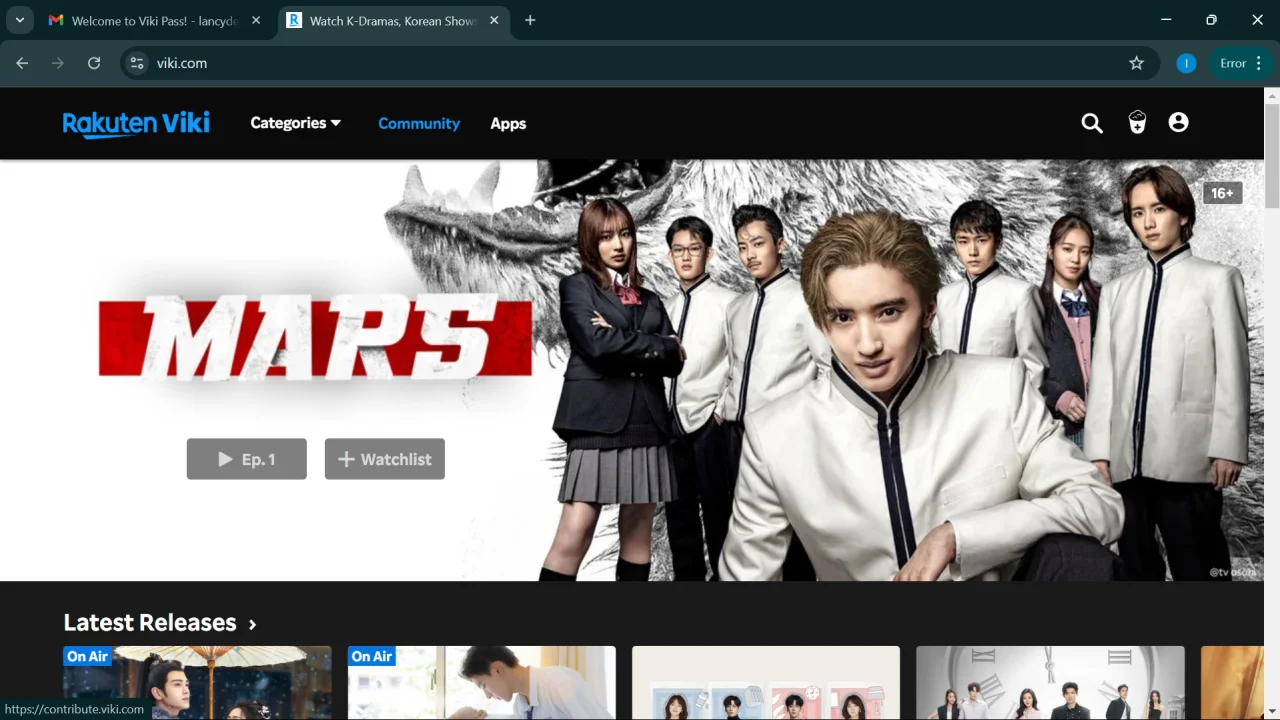Screen dimensions: 1280x720
Task: Play Ep. 1 of MARS
Action: [x=247, y=459]
